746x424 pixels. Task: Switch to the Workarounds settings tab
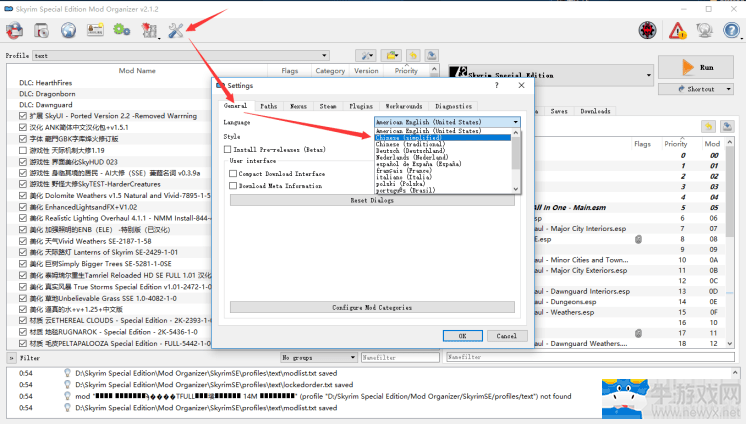403,106
